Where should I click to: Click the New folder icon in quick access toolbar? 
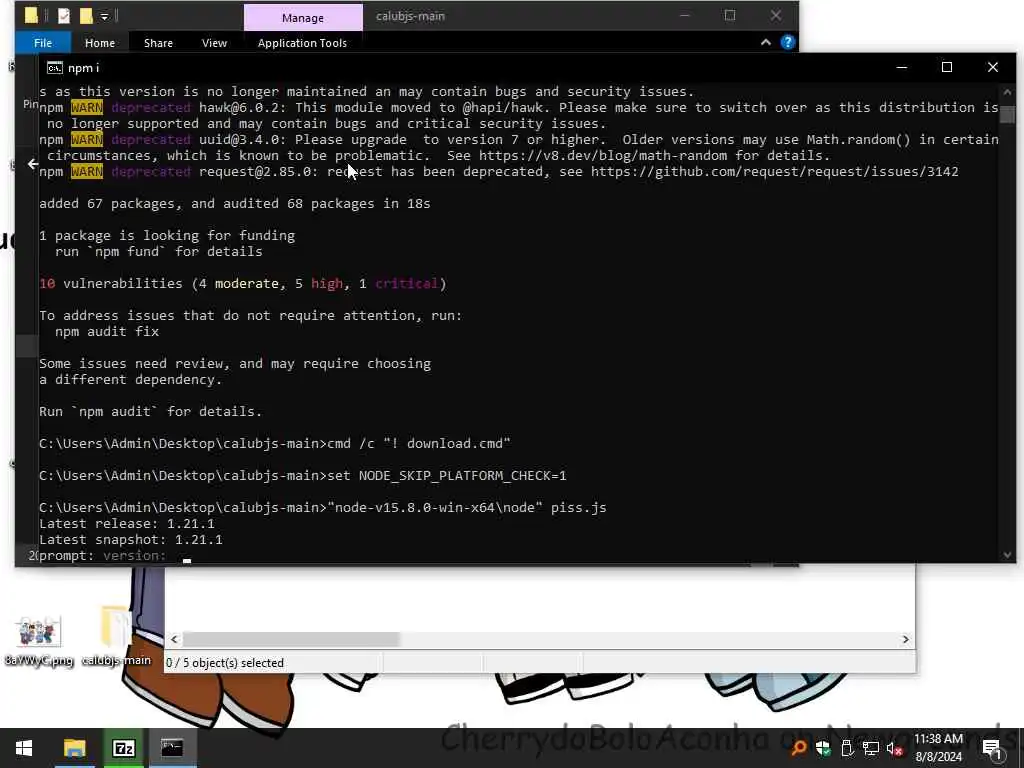[x=86, y=16]
